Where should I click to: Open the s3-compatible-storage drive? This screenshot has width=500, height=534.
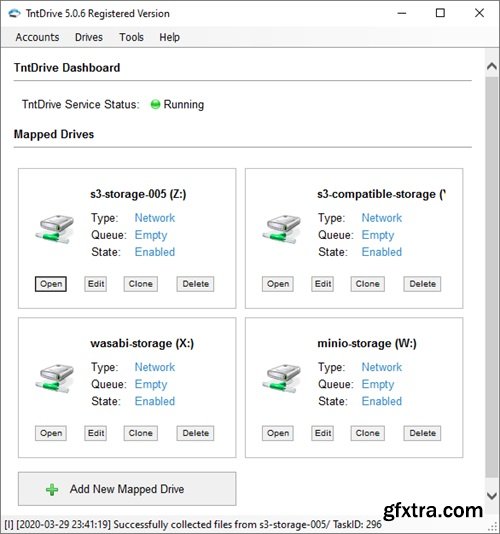tap(278, 284)
